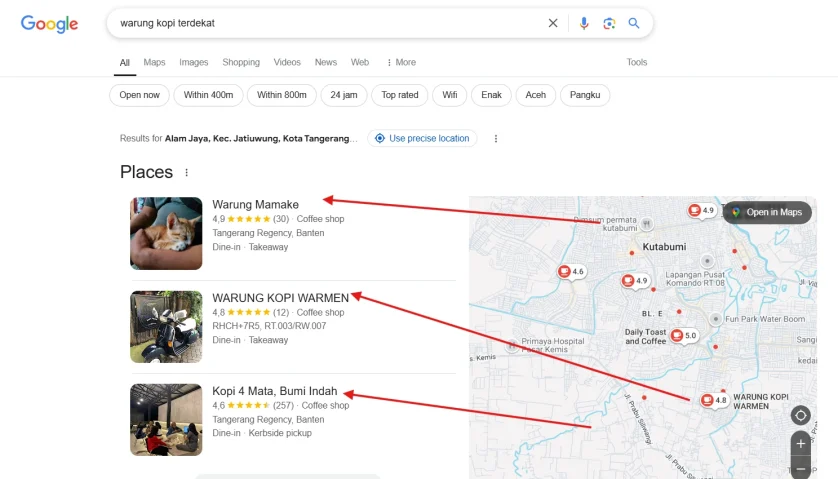This screenshot has height=479, width=838.
Task: Apply the Within 800m filter
Action: click(x=282, y=95)
